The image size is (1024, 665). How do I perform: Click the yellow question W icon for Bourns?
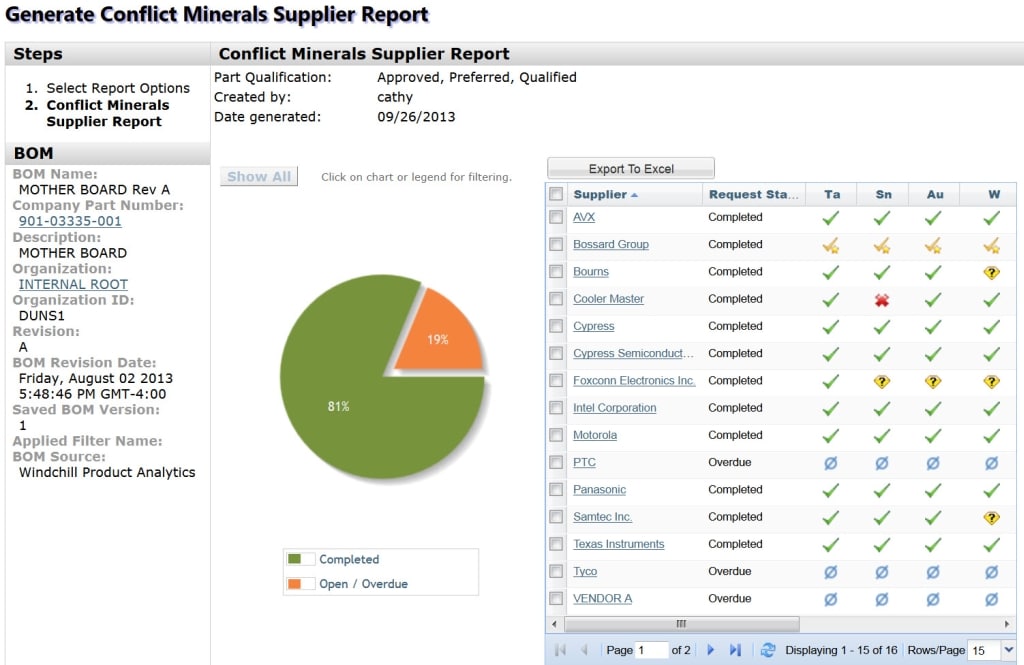click(x=991, y=272)
